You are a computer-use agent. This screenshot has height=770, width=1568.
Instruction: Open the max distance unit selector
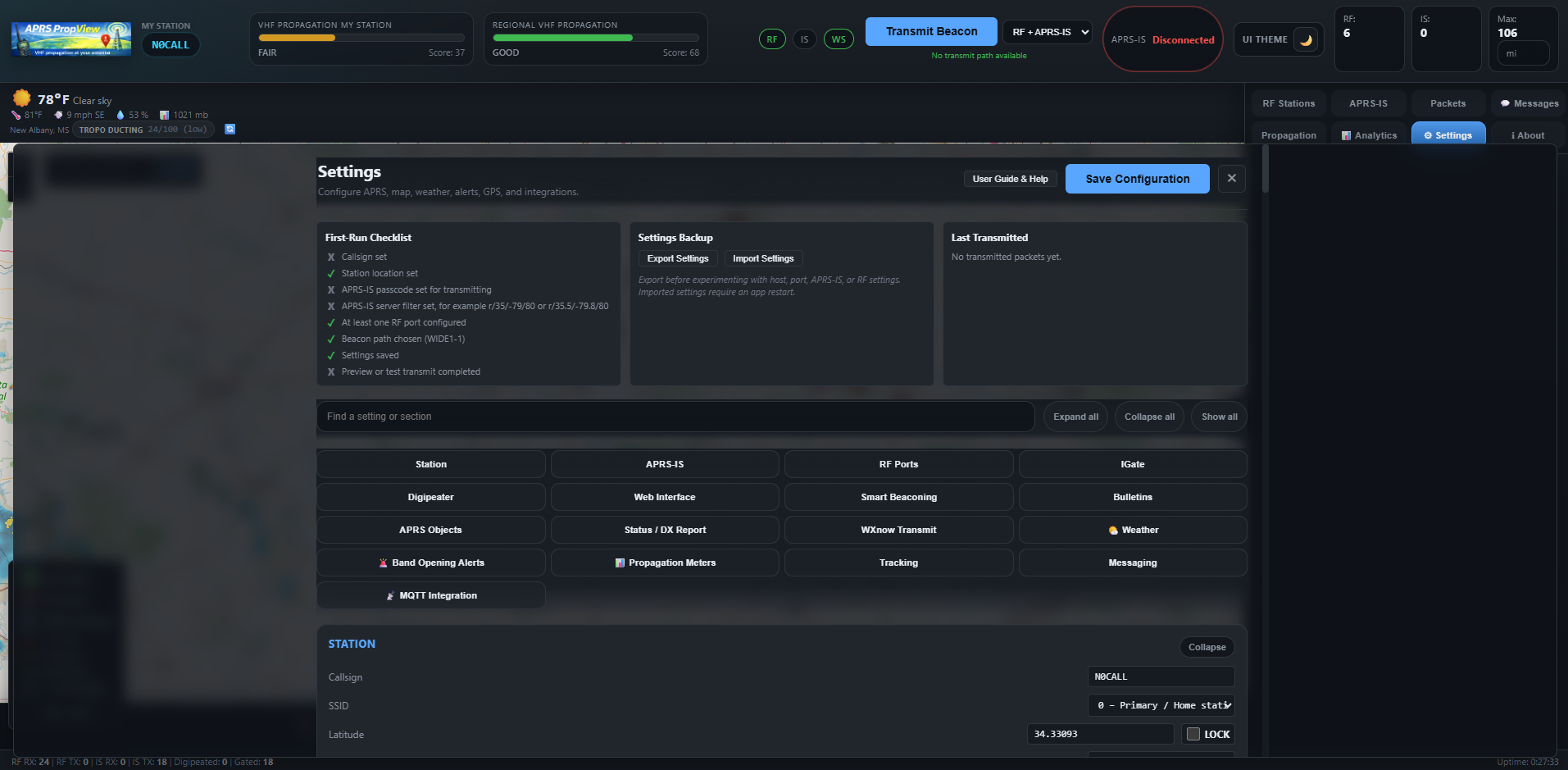1523,53
